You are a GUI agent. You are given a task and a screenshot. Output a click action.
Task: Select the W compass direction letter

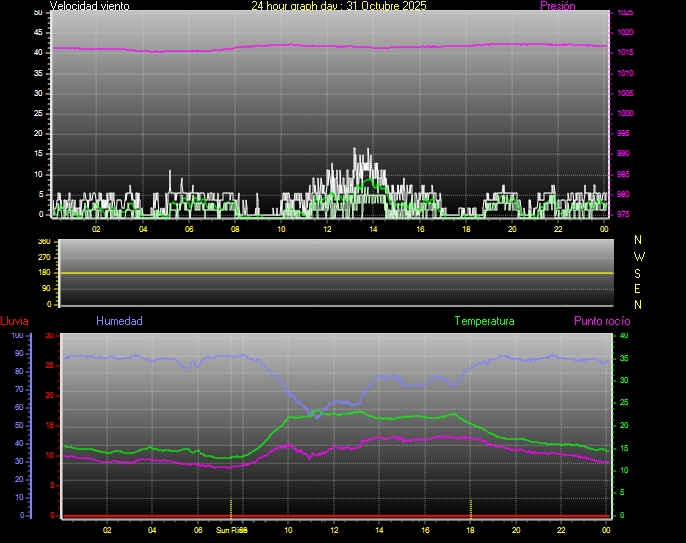click(x=639, y=256)
